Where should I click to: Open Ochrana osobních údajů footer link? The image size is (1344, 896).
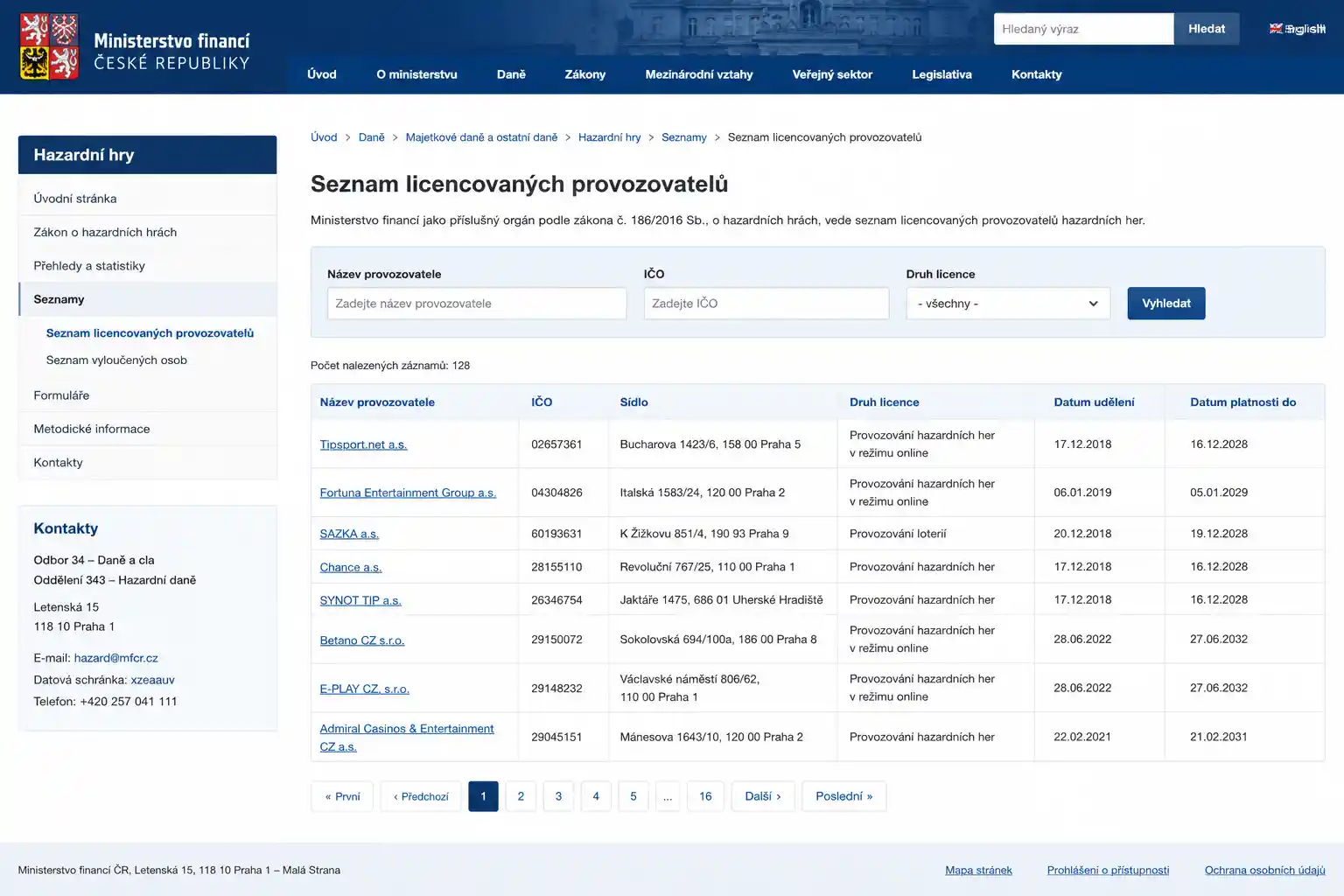[1265, 870]
